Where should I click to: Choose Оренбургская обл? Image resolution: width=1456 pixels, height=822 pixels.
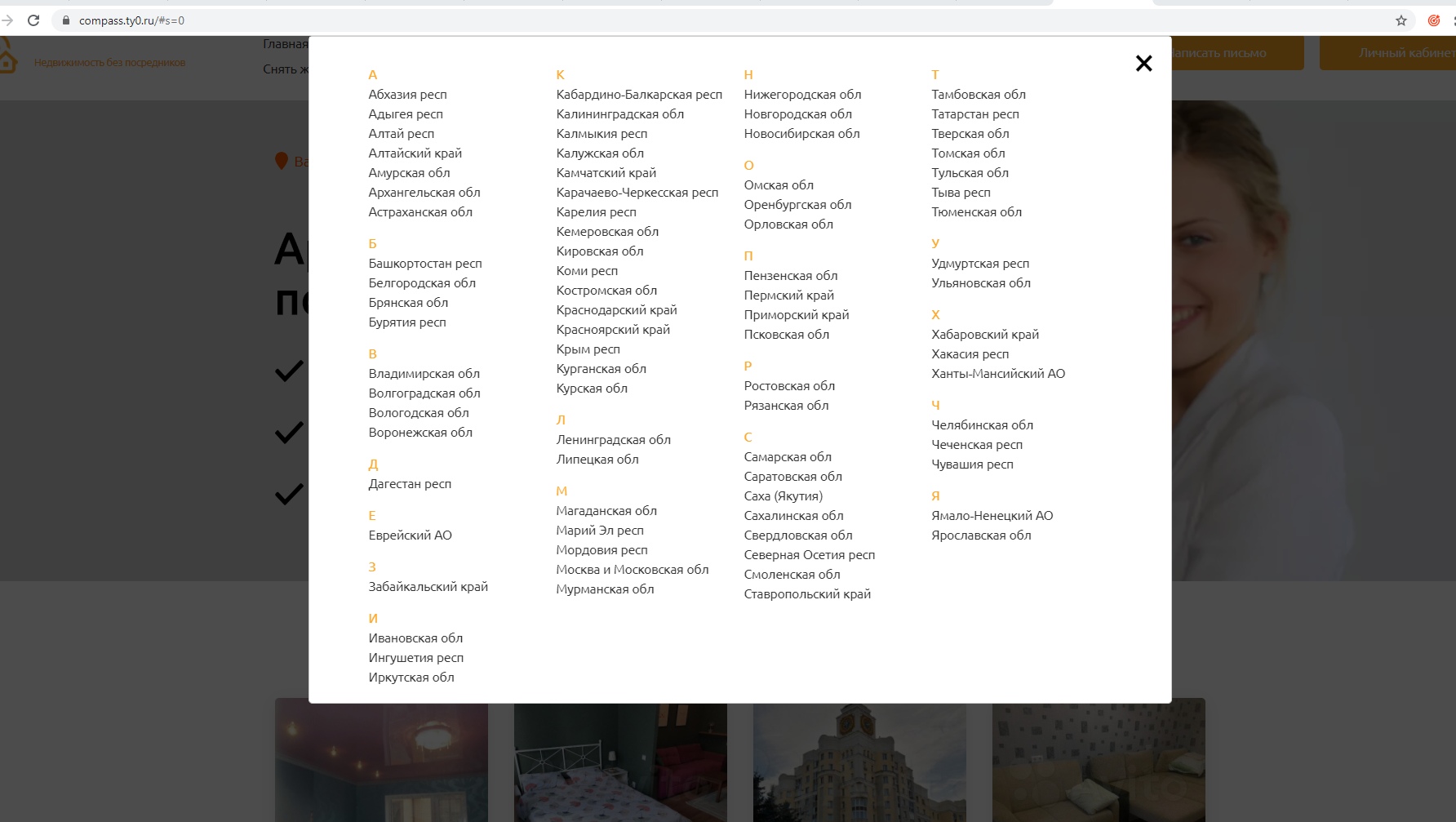click(797, 205)
